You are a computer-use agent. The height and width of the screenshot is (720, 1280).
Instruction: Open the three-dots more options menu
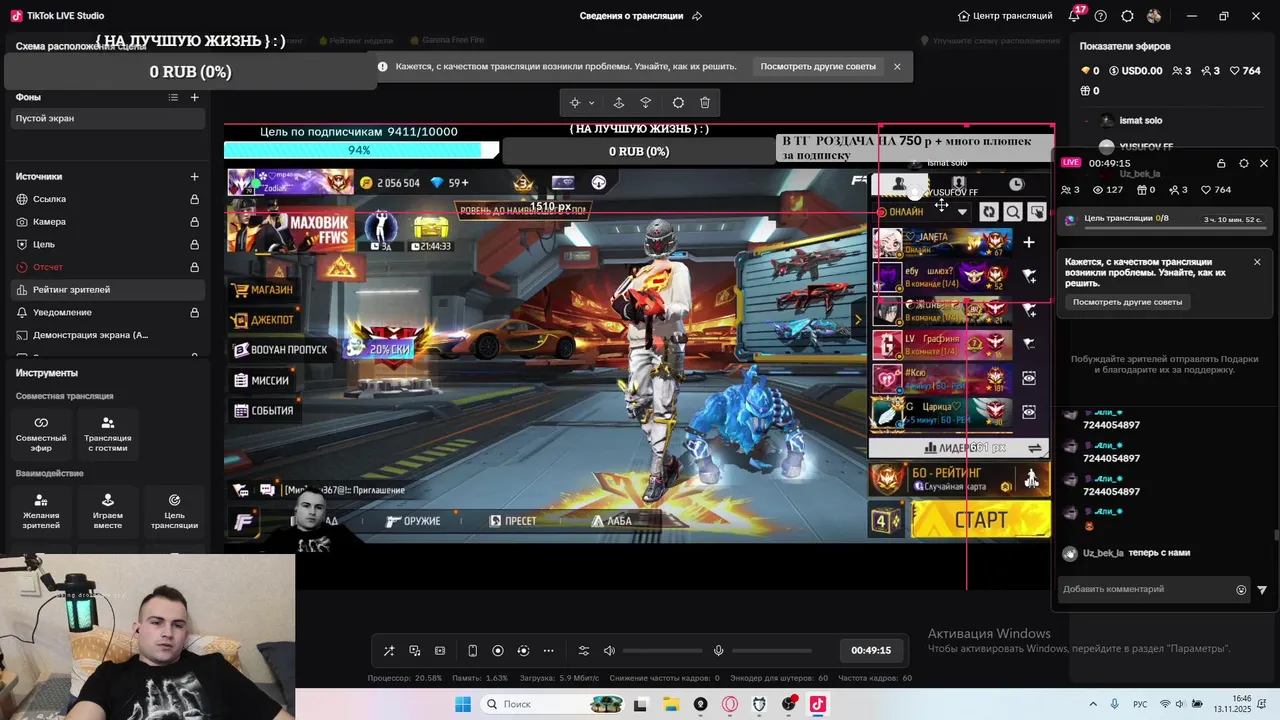point(548,651)
